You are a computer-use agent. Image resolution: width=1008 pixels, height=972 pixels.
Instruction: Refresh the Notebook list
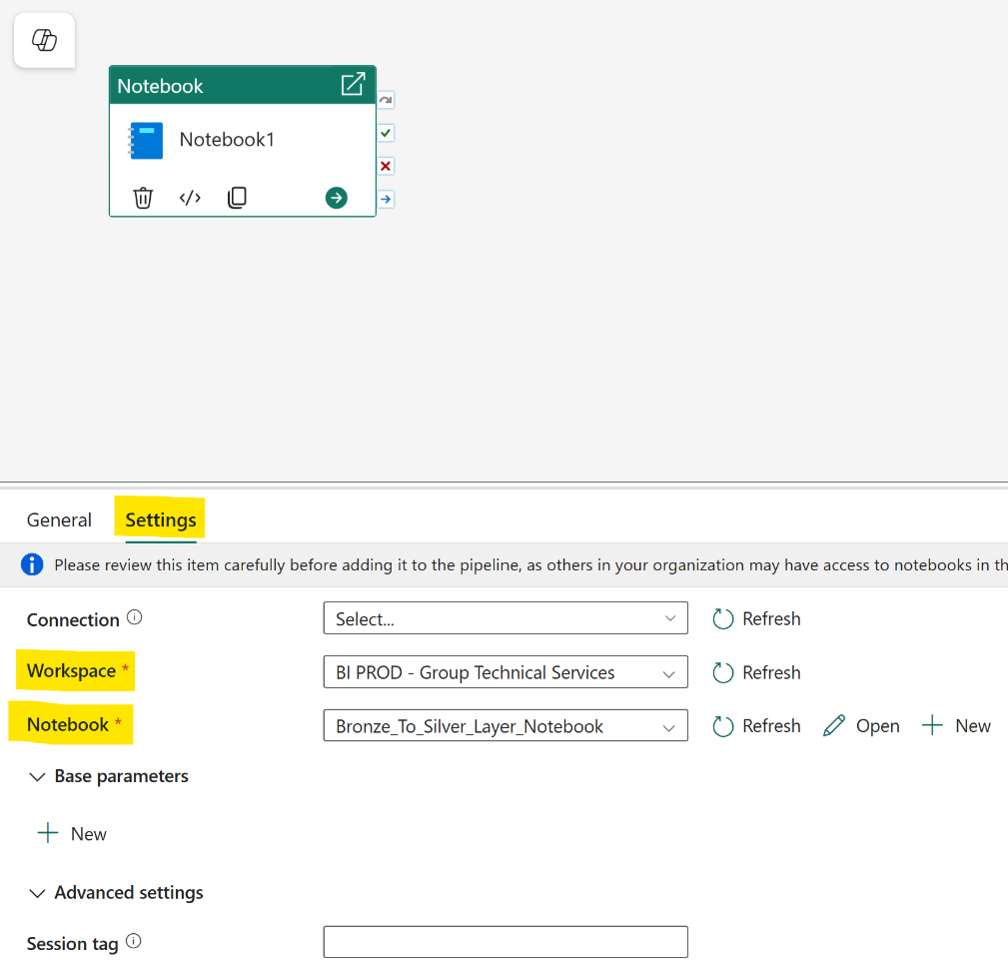pyautogui.click(x=757, y=726)
